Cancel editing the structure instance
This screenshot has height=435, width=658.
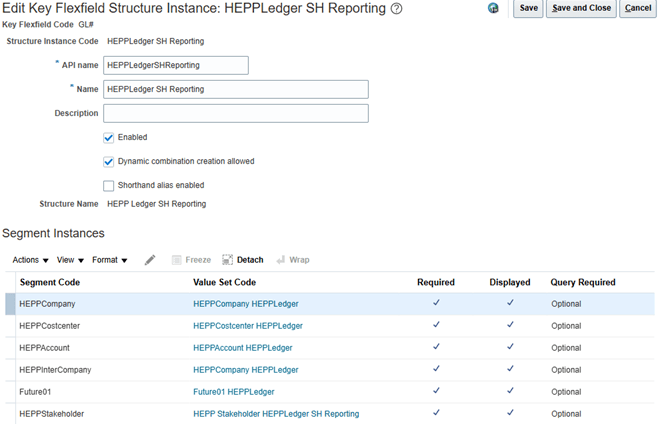tap(637, 8)
